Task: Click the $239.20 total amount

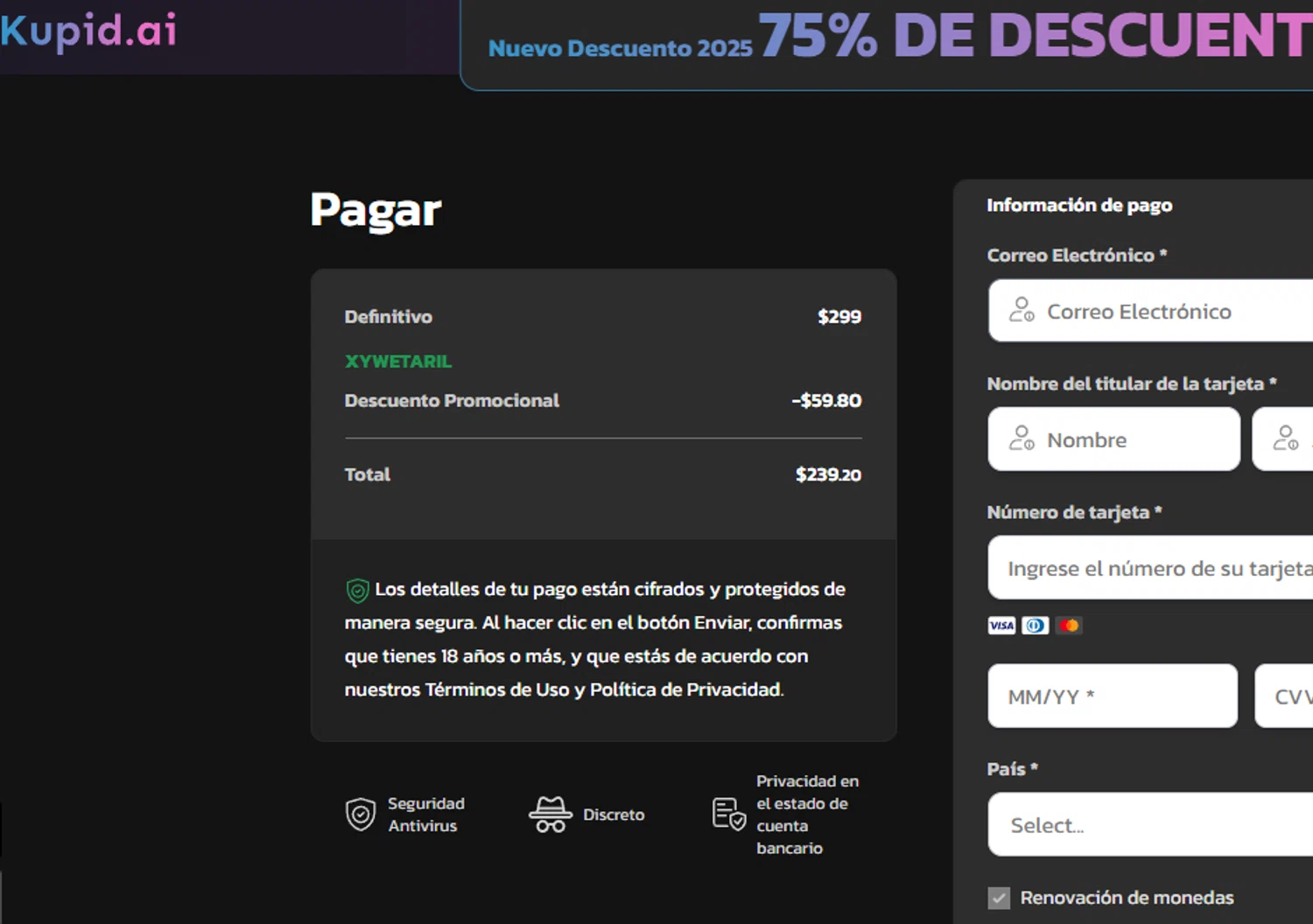Action: coord(828,474)
